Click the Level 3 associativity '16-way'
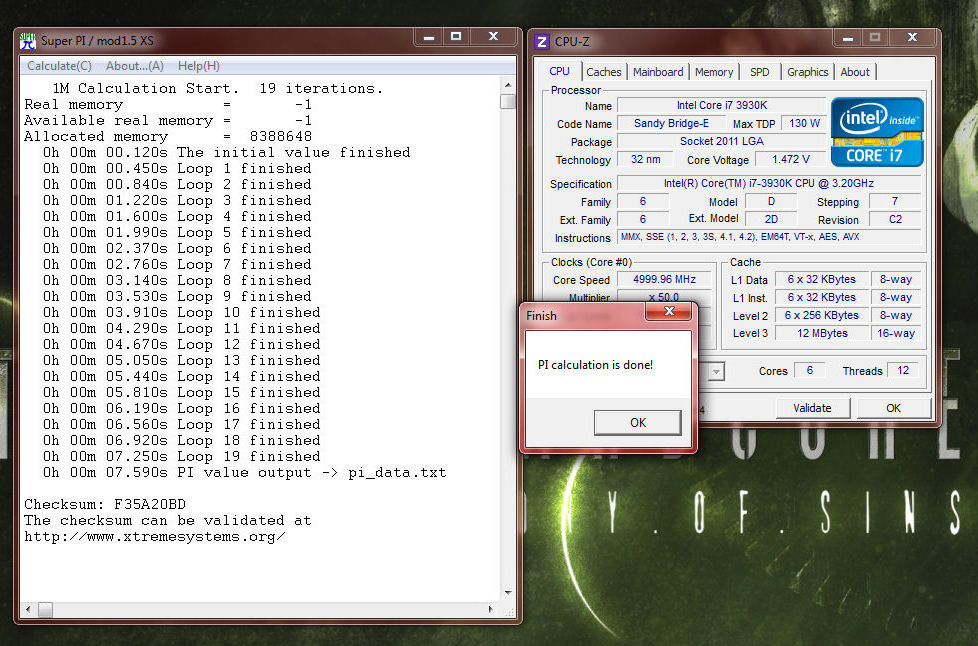 [896, 334]
